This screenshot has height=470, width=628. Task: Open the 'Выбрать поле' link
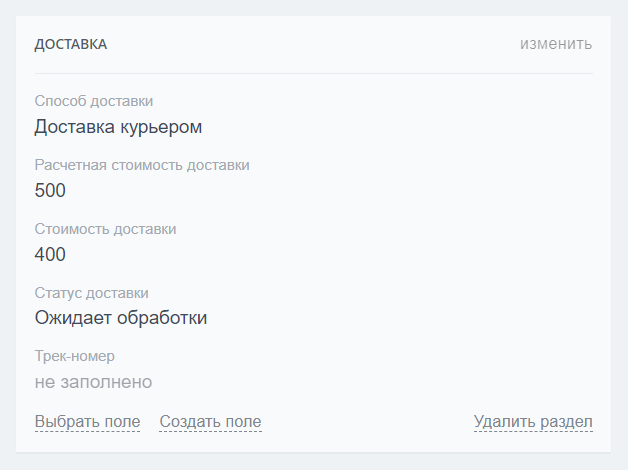coord(87,422)
